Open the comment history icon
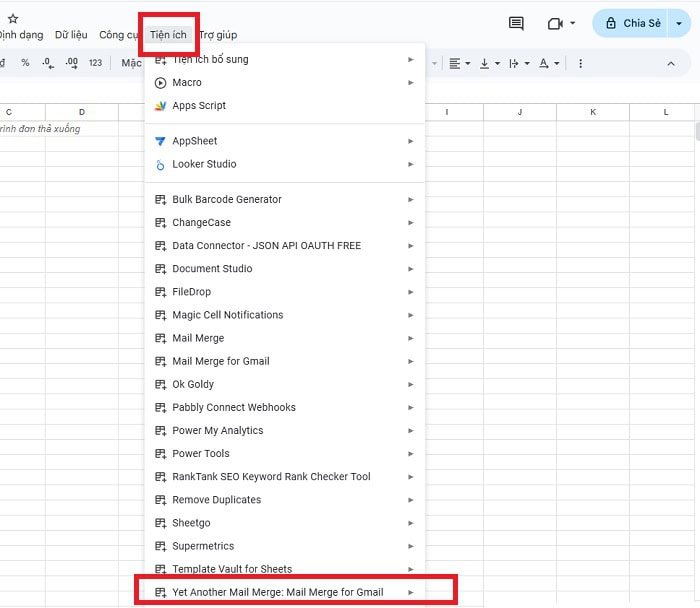This screenshot has height=608, width=700. [516, 23]
